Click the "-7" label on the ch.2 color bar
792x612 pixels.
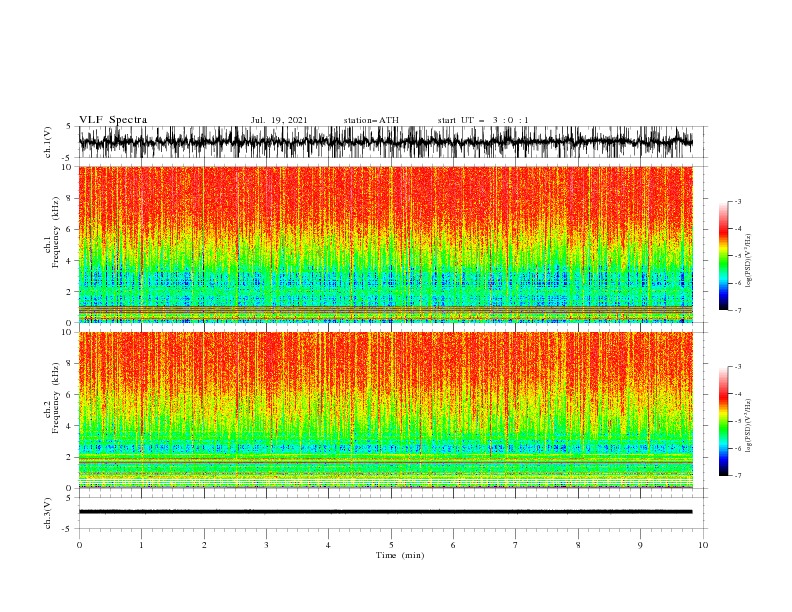pyautogui.click(x=738, y=476)
